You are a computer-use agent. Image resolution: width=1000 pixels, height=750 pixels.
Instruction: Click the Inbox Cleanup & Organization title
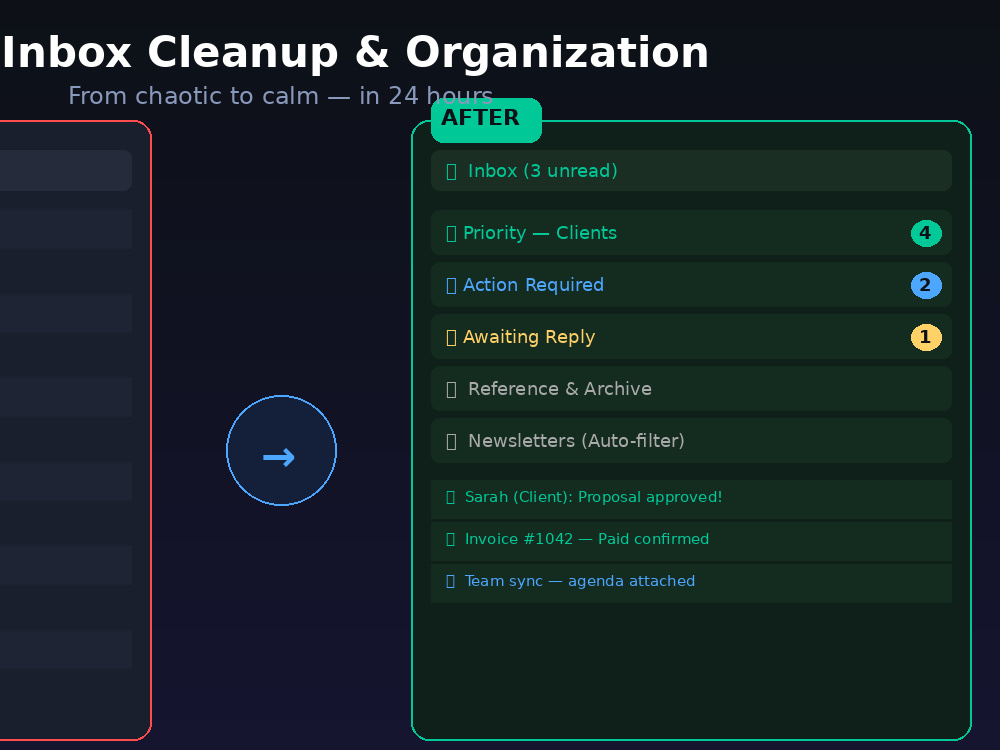pyautogui.click(x=355, y=53)
